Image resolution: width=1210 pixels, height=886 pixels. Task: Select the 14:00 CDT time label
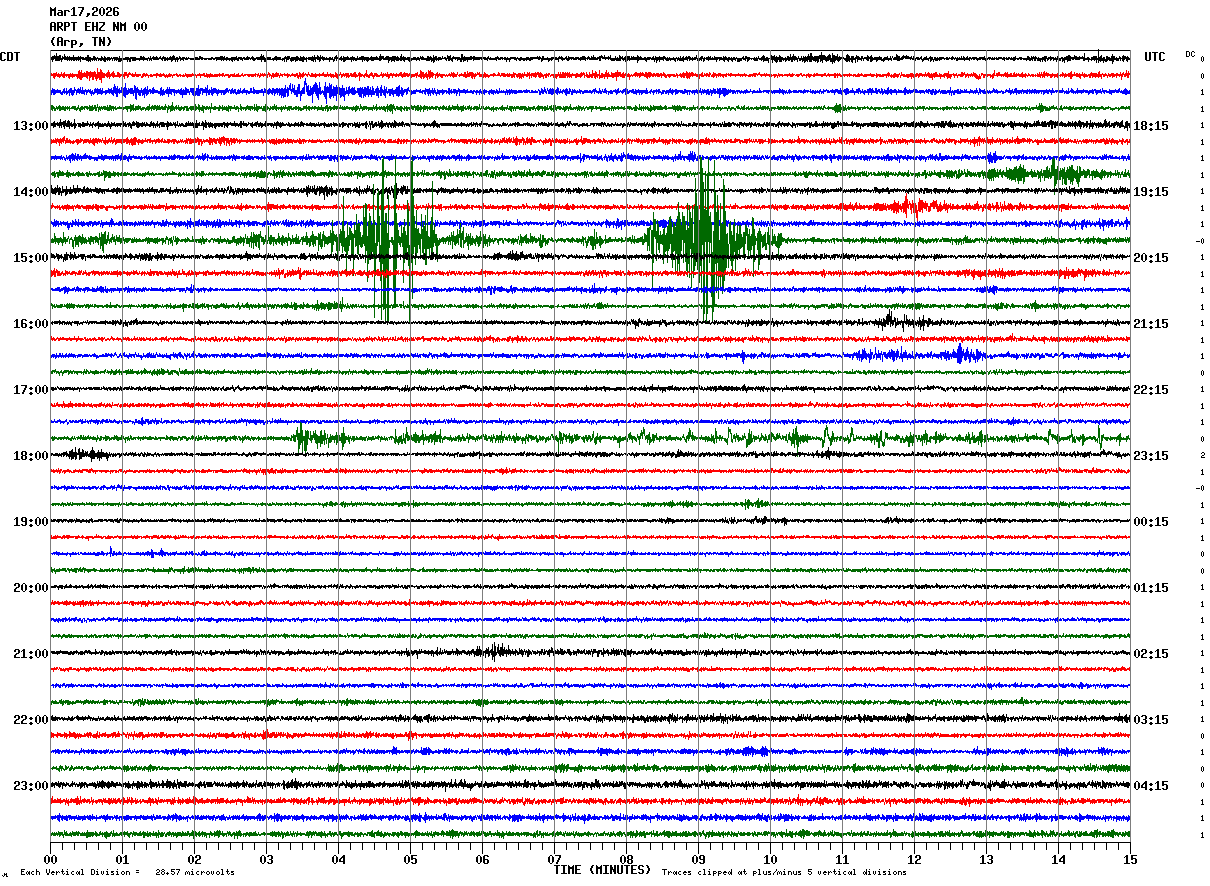(30, 192)
